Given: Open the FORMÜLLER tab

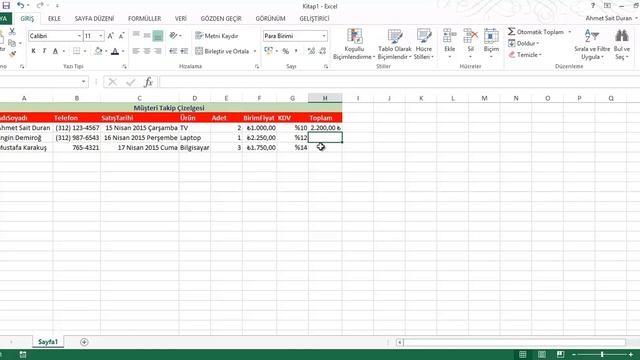Looking at the screenshot, I should [x=144, y=19].
